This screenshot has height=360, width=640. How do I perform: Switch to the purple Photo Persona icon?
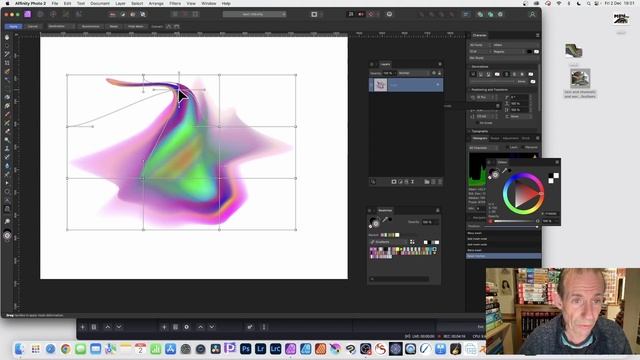pyautogui.click(x=27, y=14)
